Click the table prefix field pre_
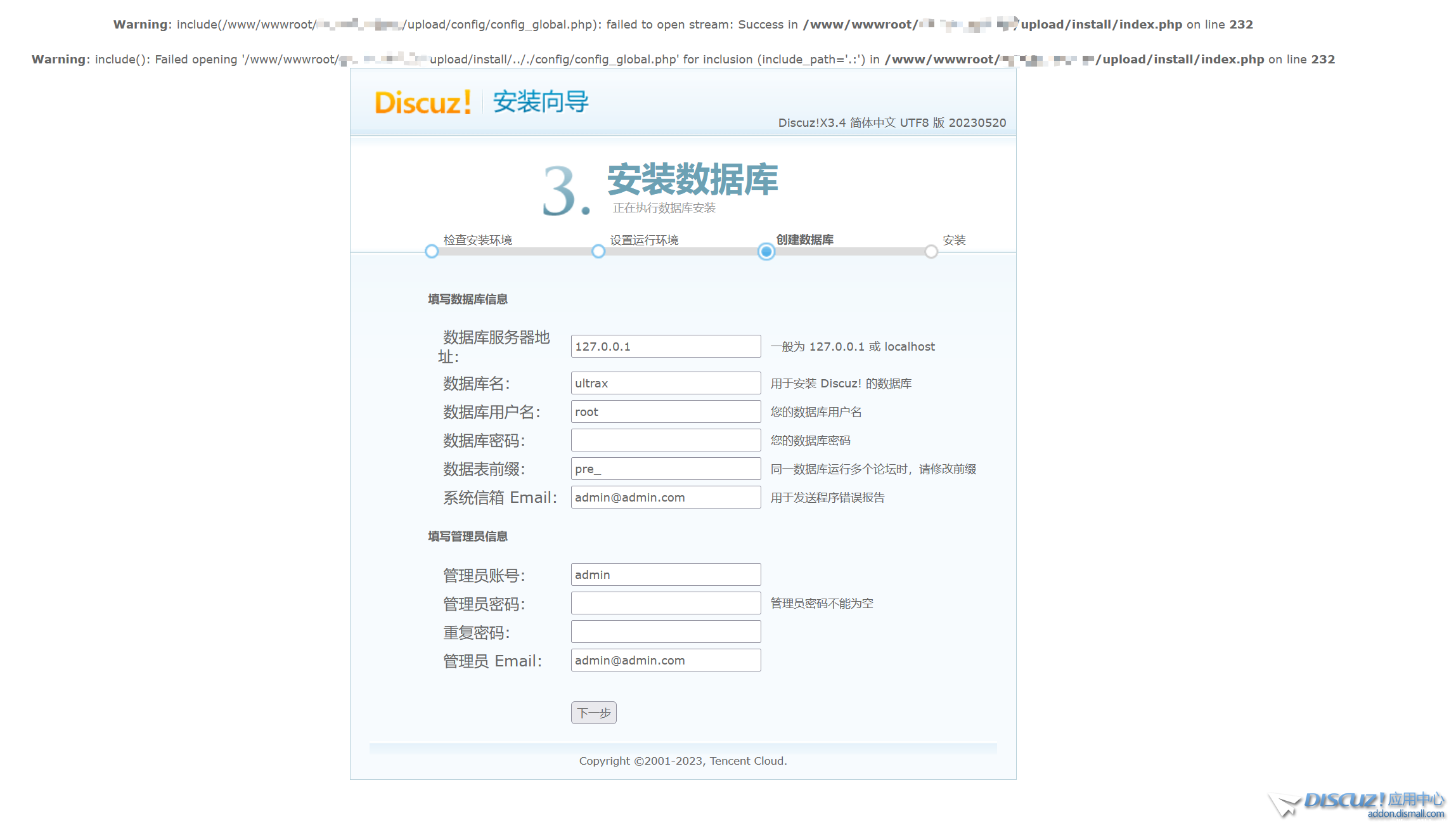Screen dimensions: 1456x830 point(666,469)
